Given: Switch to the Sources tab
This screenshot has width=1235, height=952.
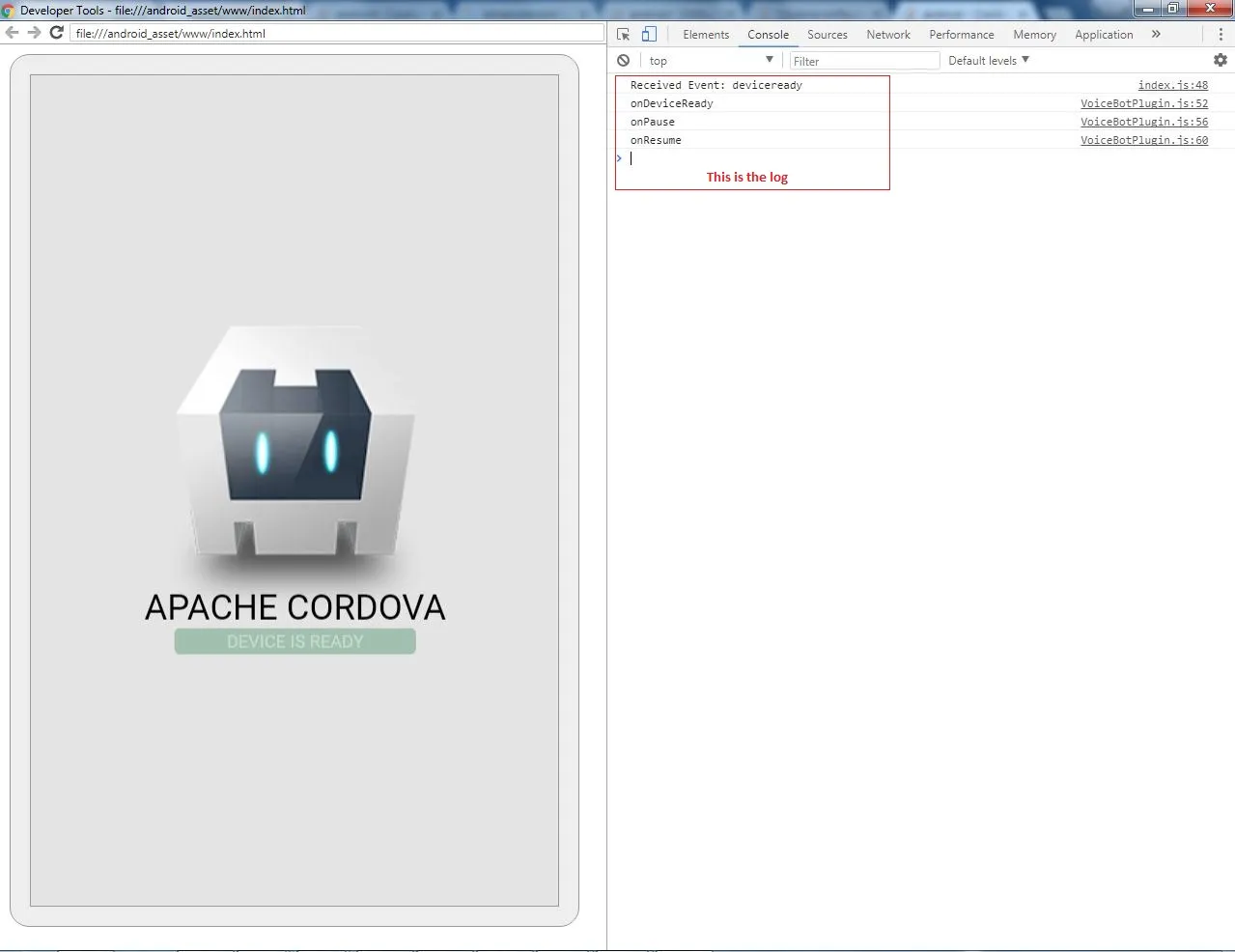Looking at the screenshot, I should coord(828,34).
